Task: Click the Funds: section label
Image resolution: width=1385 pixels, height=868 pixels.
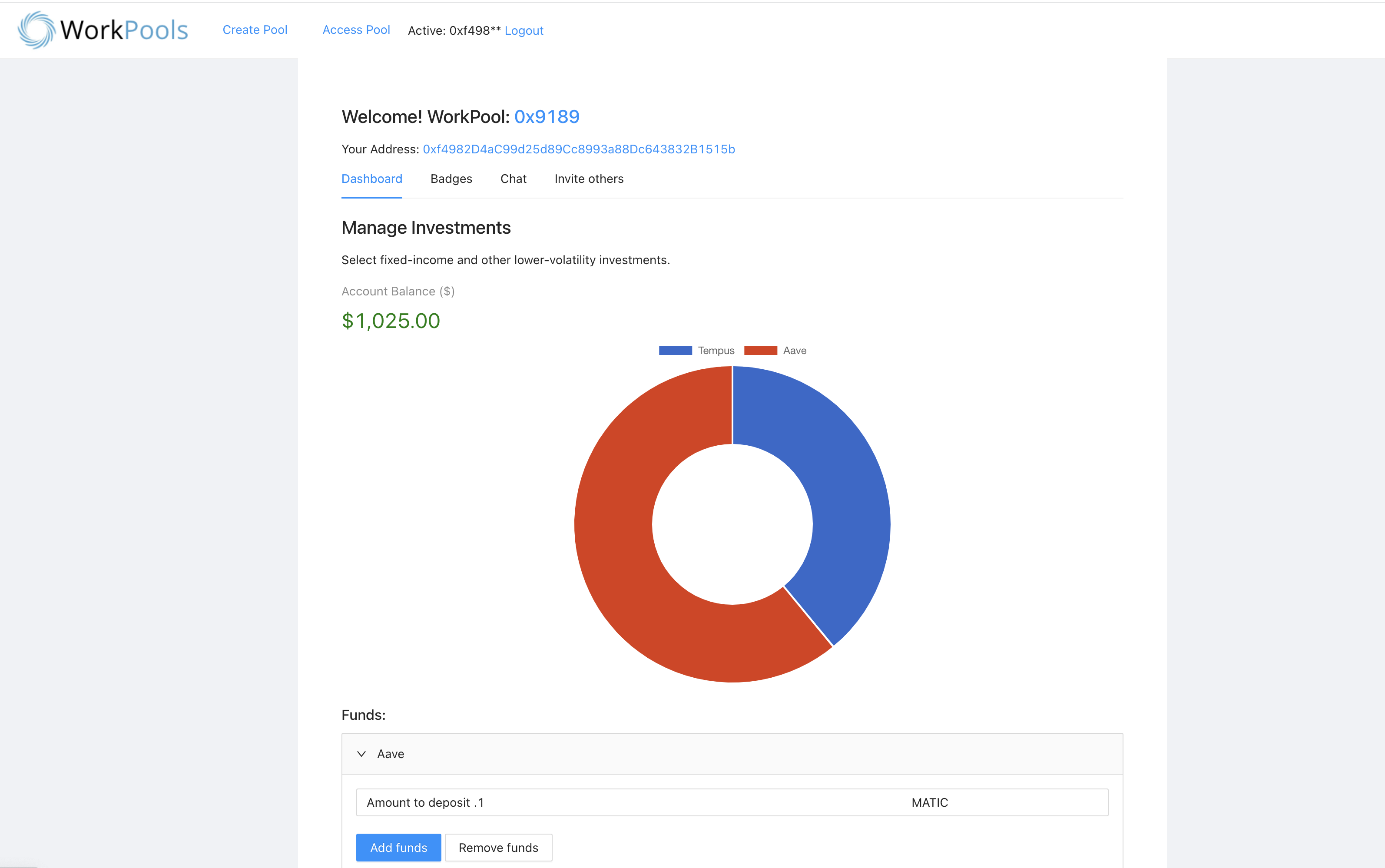Action: pos(363,715)
